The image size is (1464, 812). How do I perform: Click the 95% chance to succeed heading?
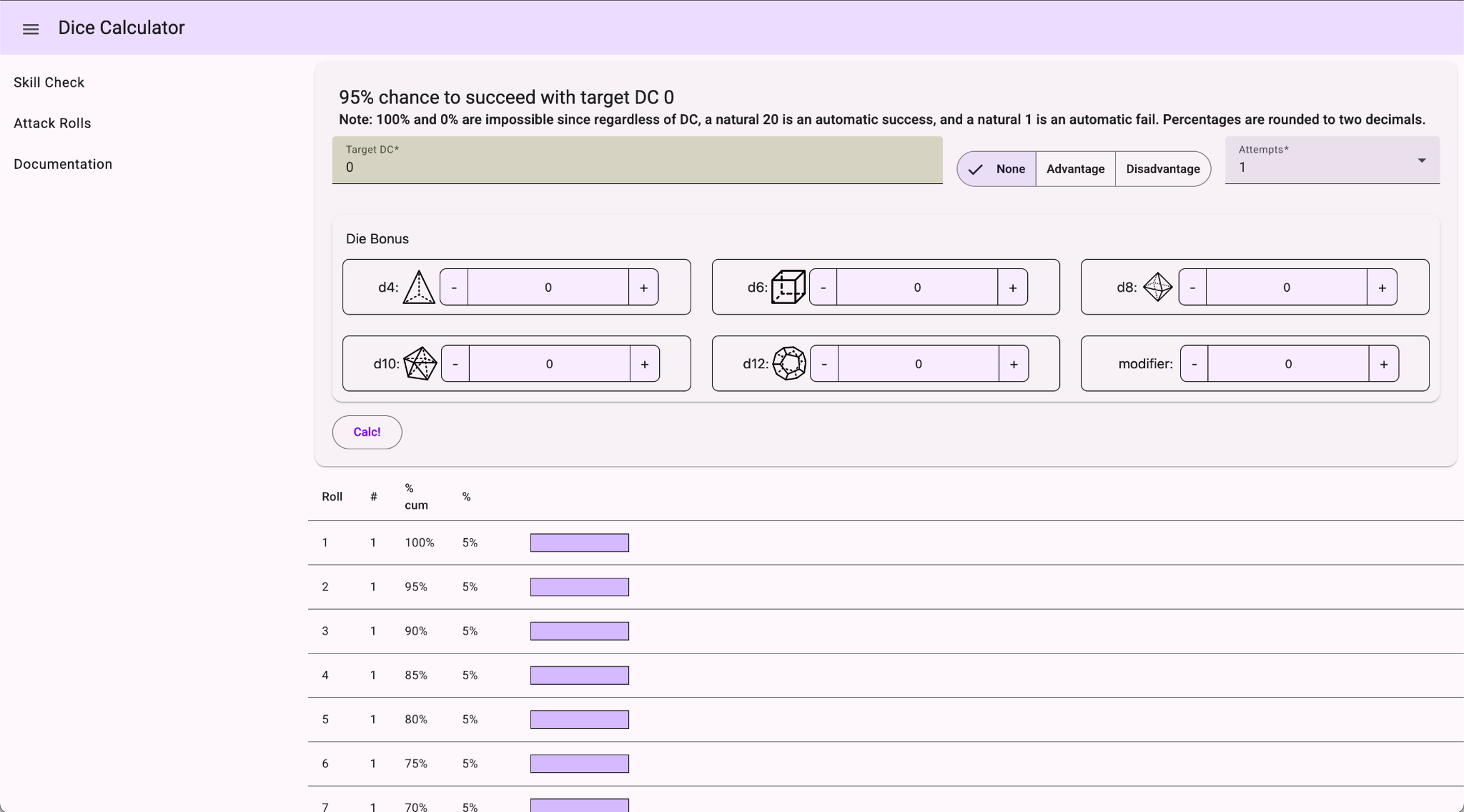pos(506,97)
